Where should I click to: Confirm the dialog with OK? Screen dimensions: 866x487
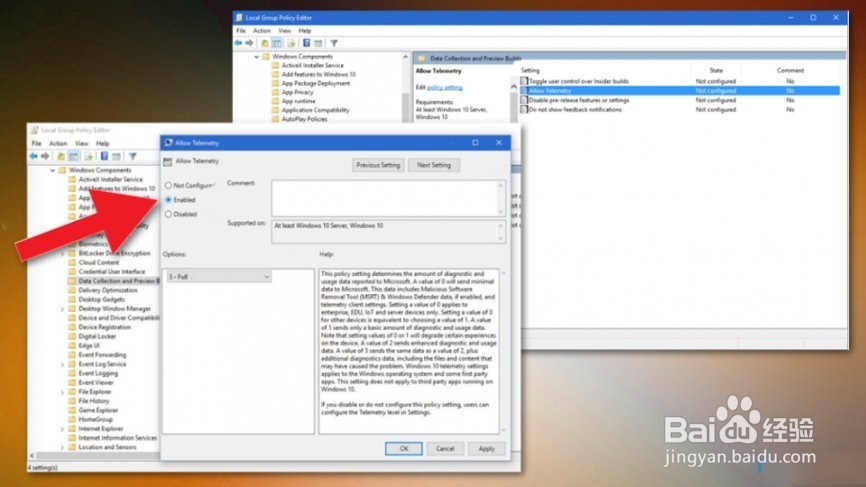404,448
